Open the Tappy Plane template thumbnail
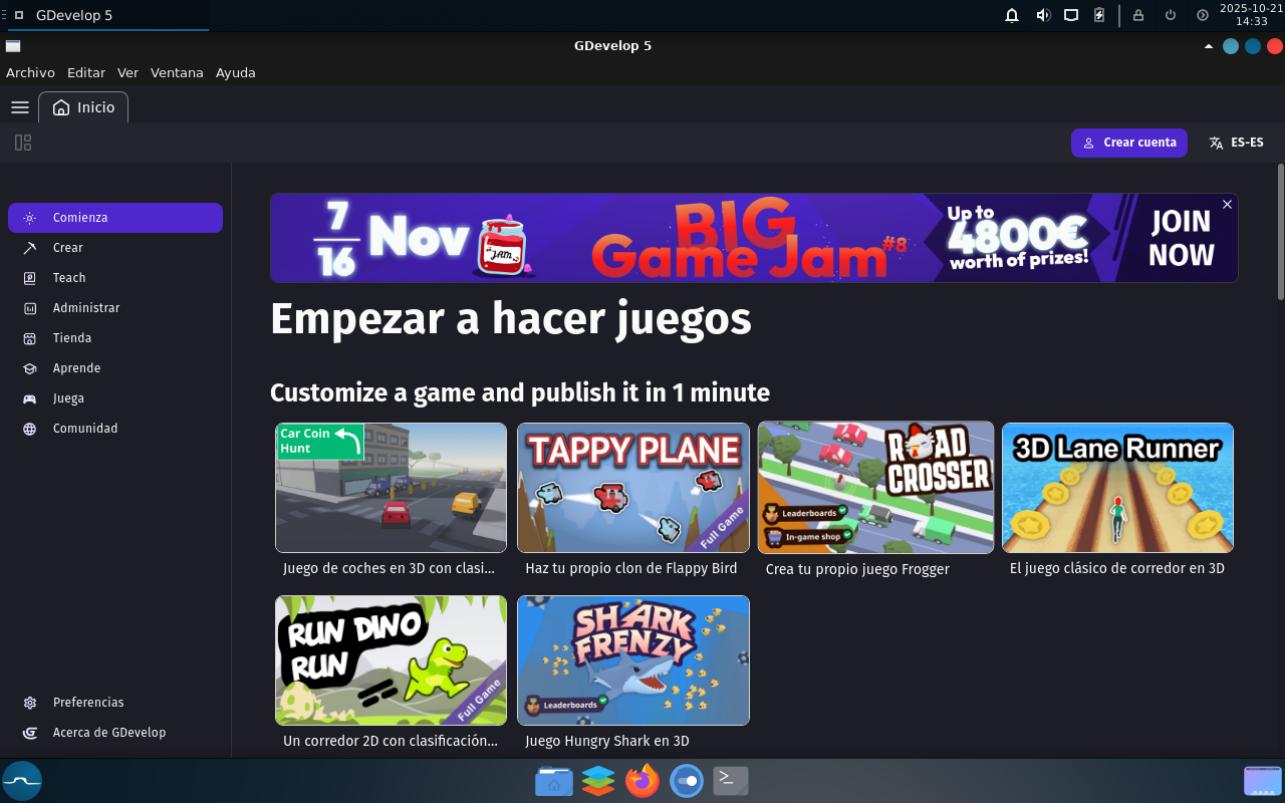Screen dimensions: 1285x803 tap(633, 488)
